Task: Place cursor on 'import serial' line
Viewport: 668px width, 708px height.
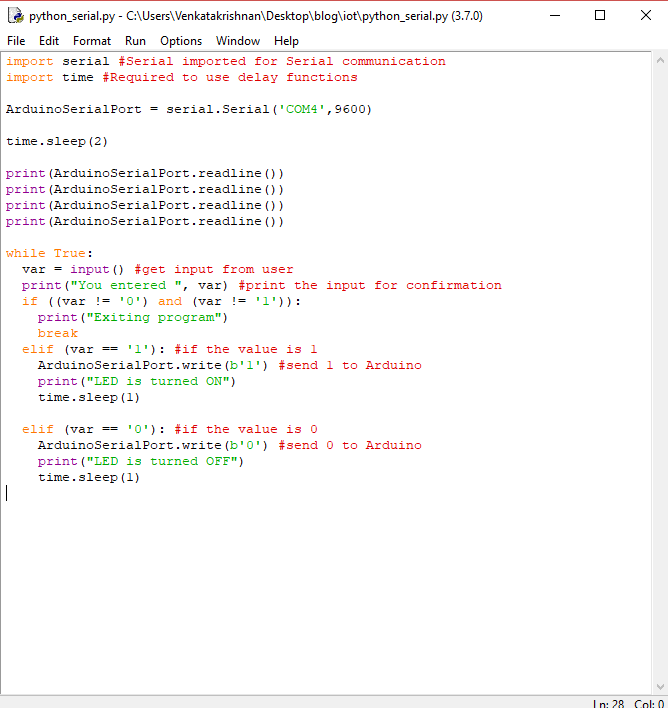Action: [x=226, y=61]
